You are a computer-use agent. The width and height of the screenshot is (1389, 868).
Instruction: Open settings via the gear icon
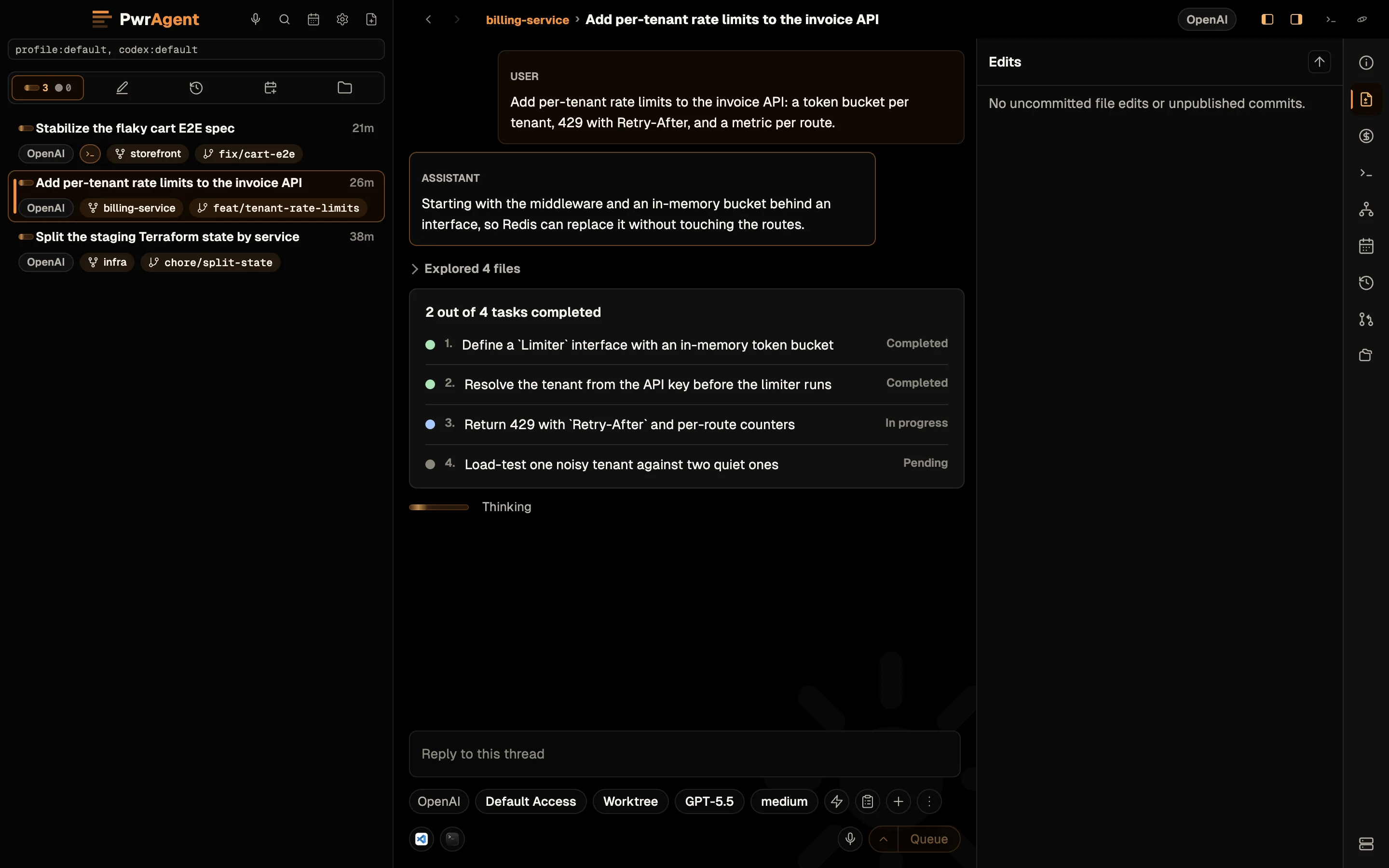tap(342, 19)
